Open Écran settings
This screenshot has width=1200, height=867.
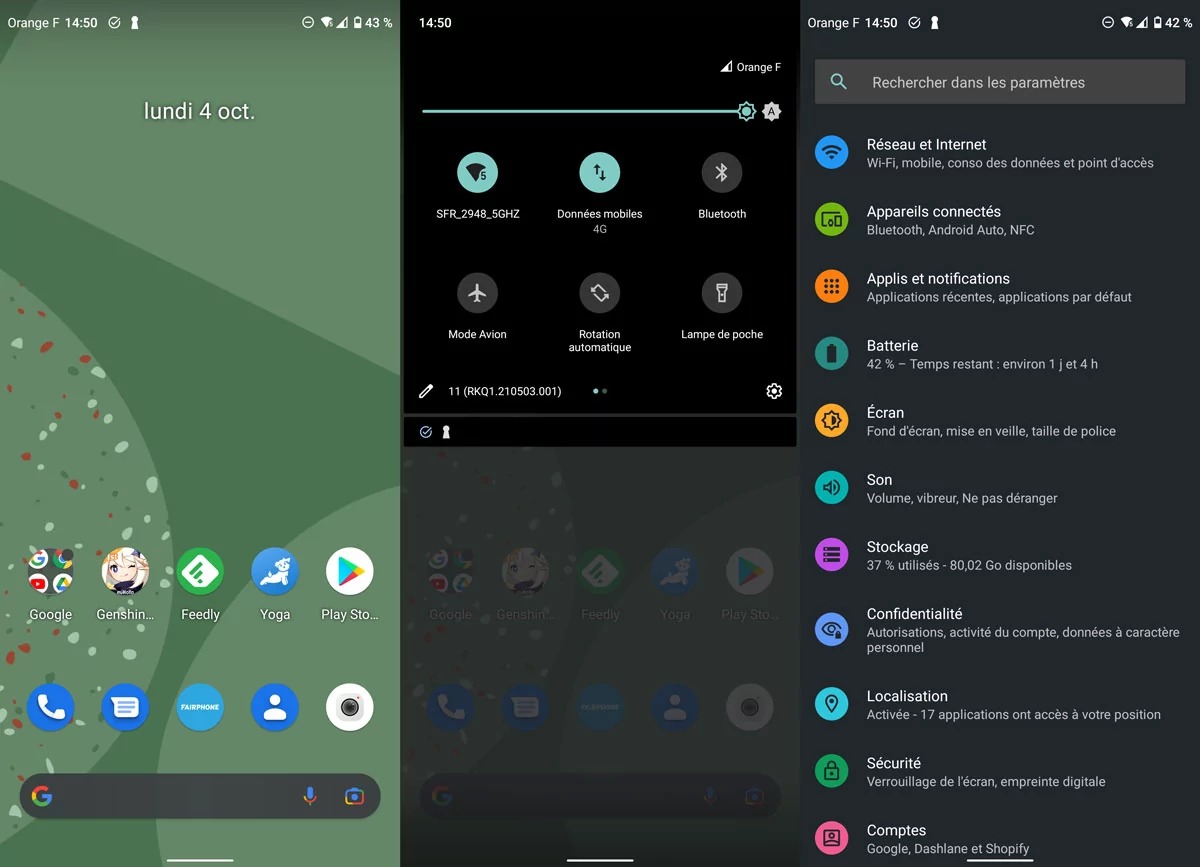[x=1000, y=421]
